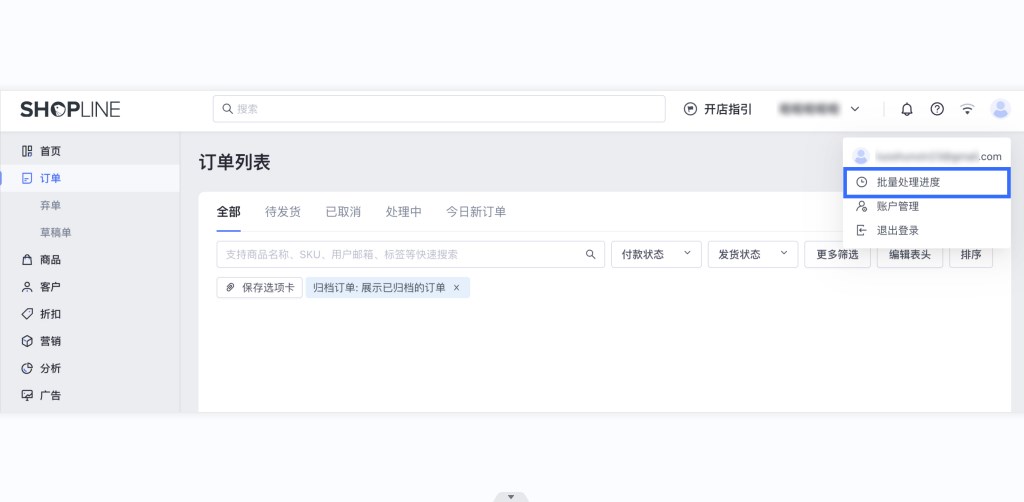
Task: Open 商品 in the sidebar
Action: pyautogui.click(x=50, y=260)
